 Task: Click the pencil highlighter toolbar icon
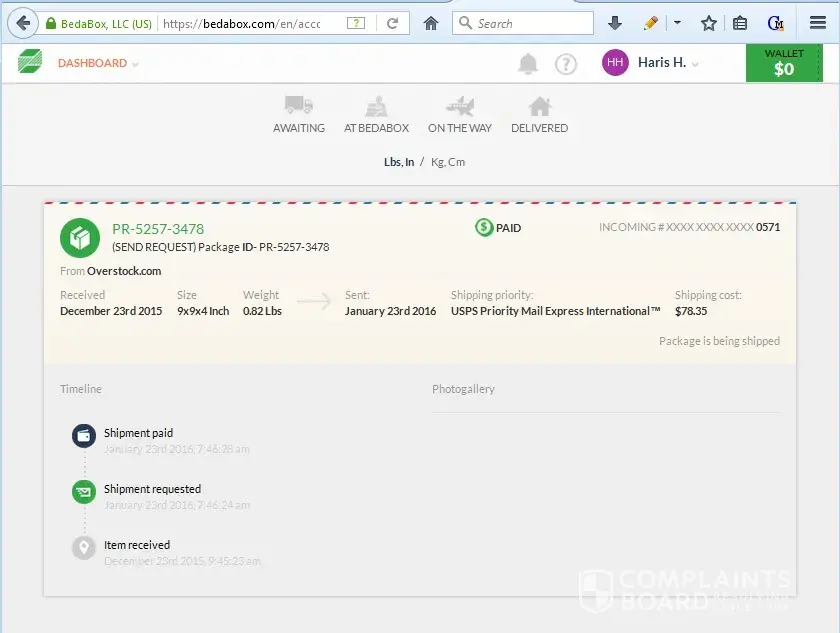pyautogui.click(x=651, y=23)
